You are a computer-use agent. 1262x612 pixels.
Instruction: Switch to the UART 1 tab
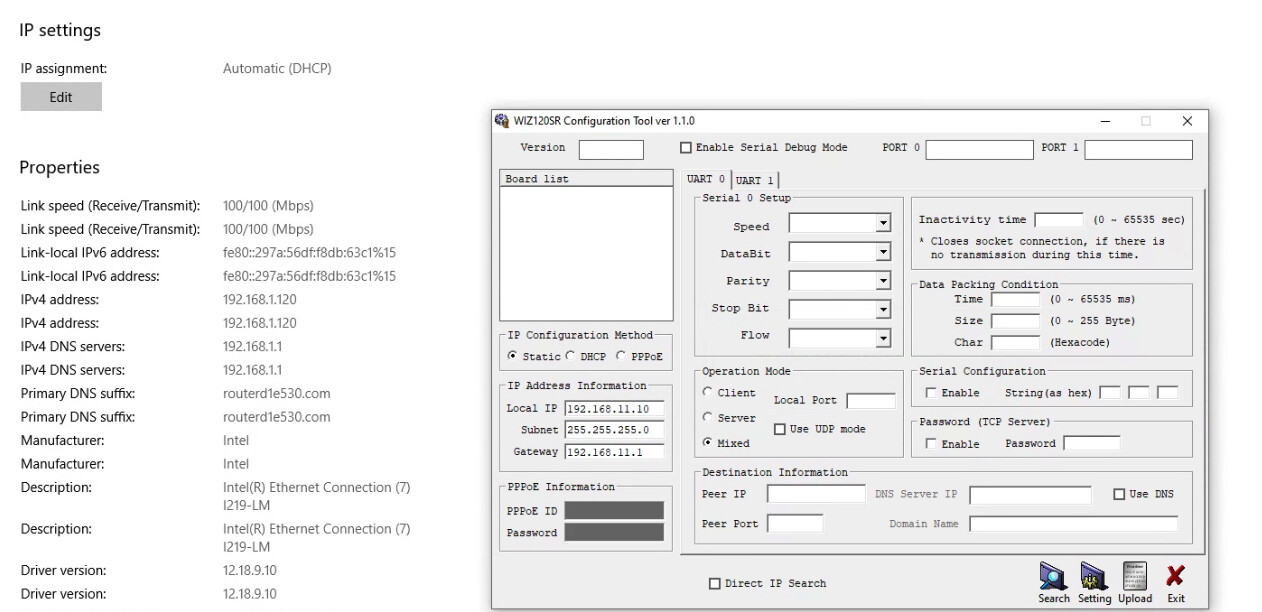click(x=755, y=181)
